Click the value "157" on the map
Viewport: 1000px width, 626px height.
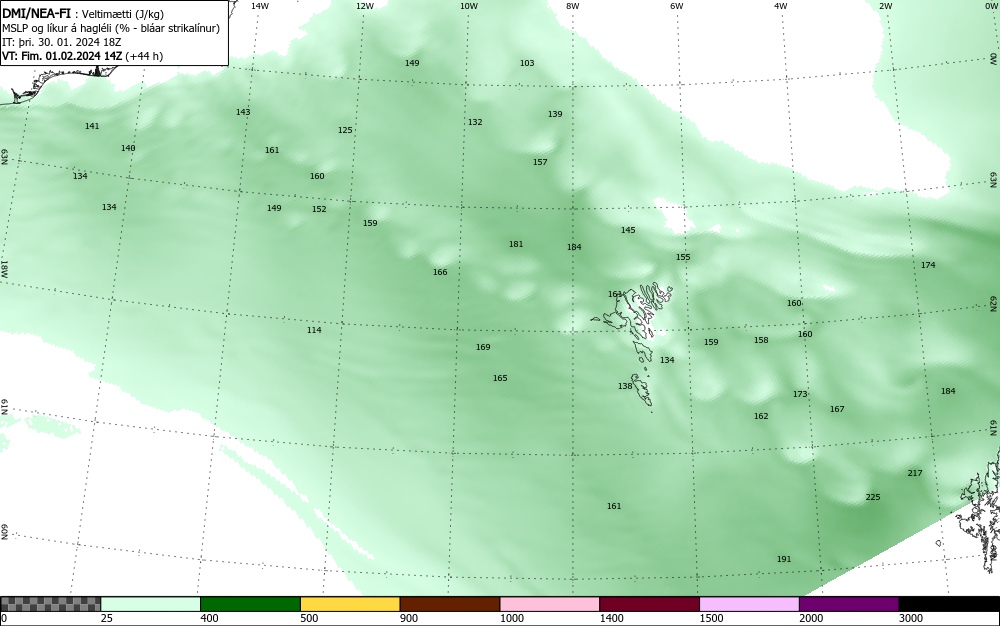point(540,163)
